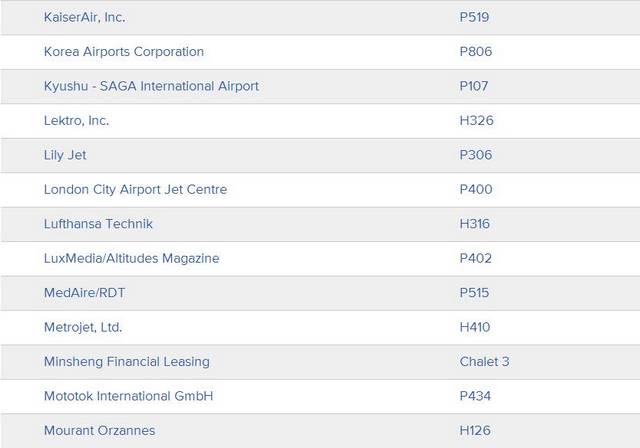Click booth H126 at the bottom
The image size is (640, 448).
[476, 430]
